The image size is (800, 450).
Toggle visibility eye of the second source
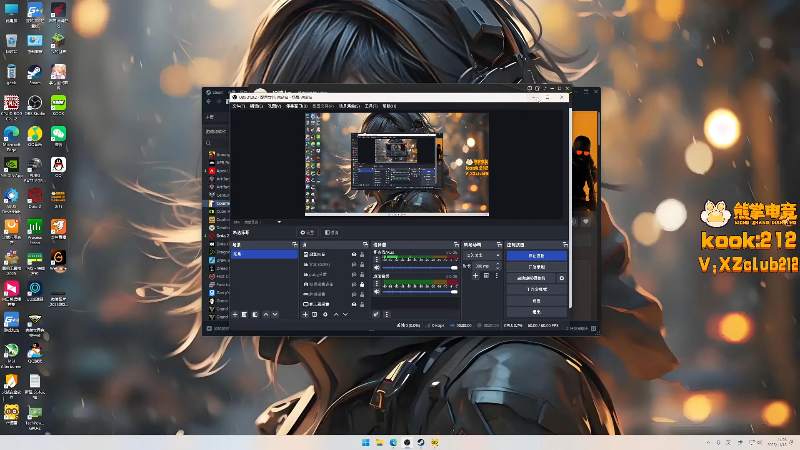[354, 265]
